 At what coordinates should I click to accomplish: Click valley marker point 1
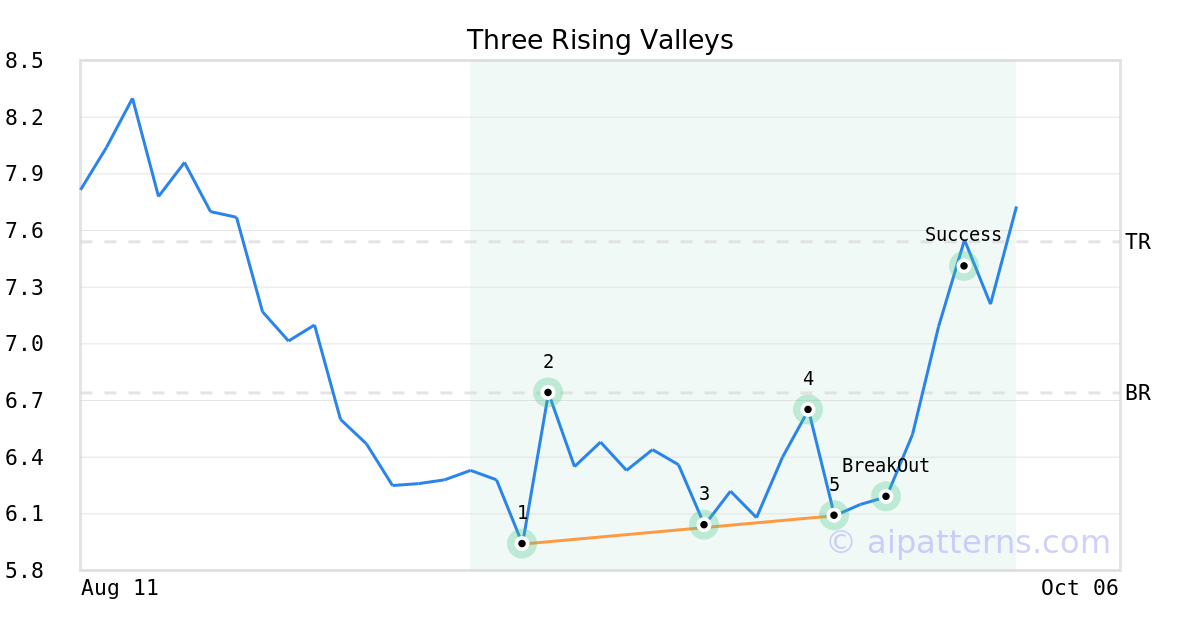point(522,544)
